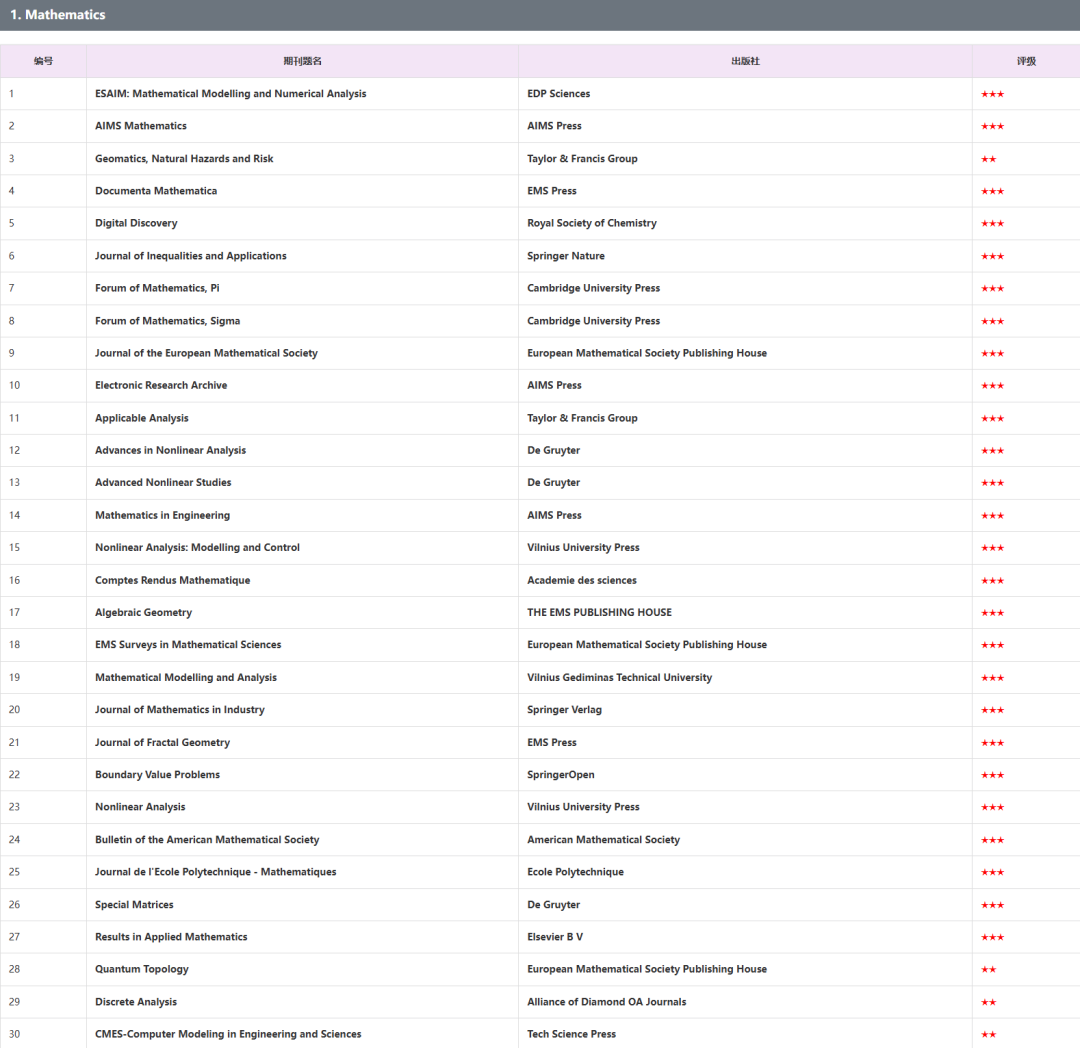Image resolution: width=1080 pixels, height=1048 pixels.
Task: Click the three-star rating for AIMS Mathematics
Action: click(992, 126)
